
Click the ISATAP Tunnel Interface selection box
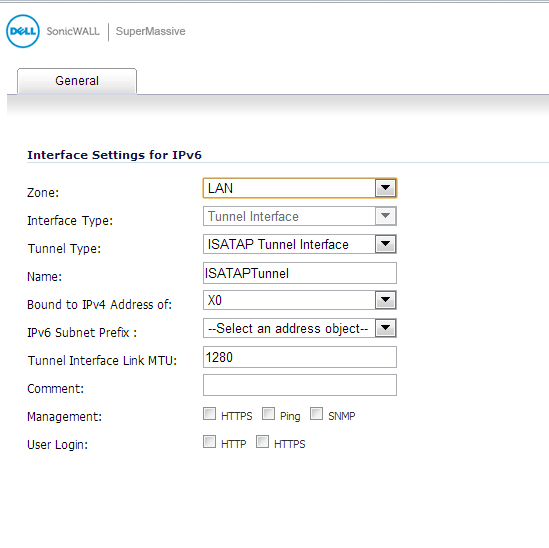(x=300, y=244)
